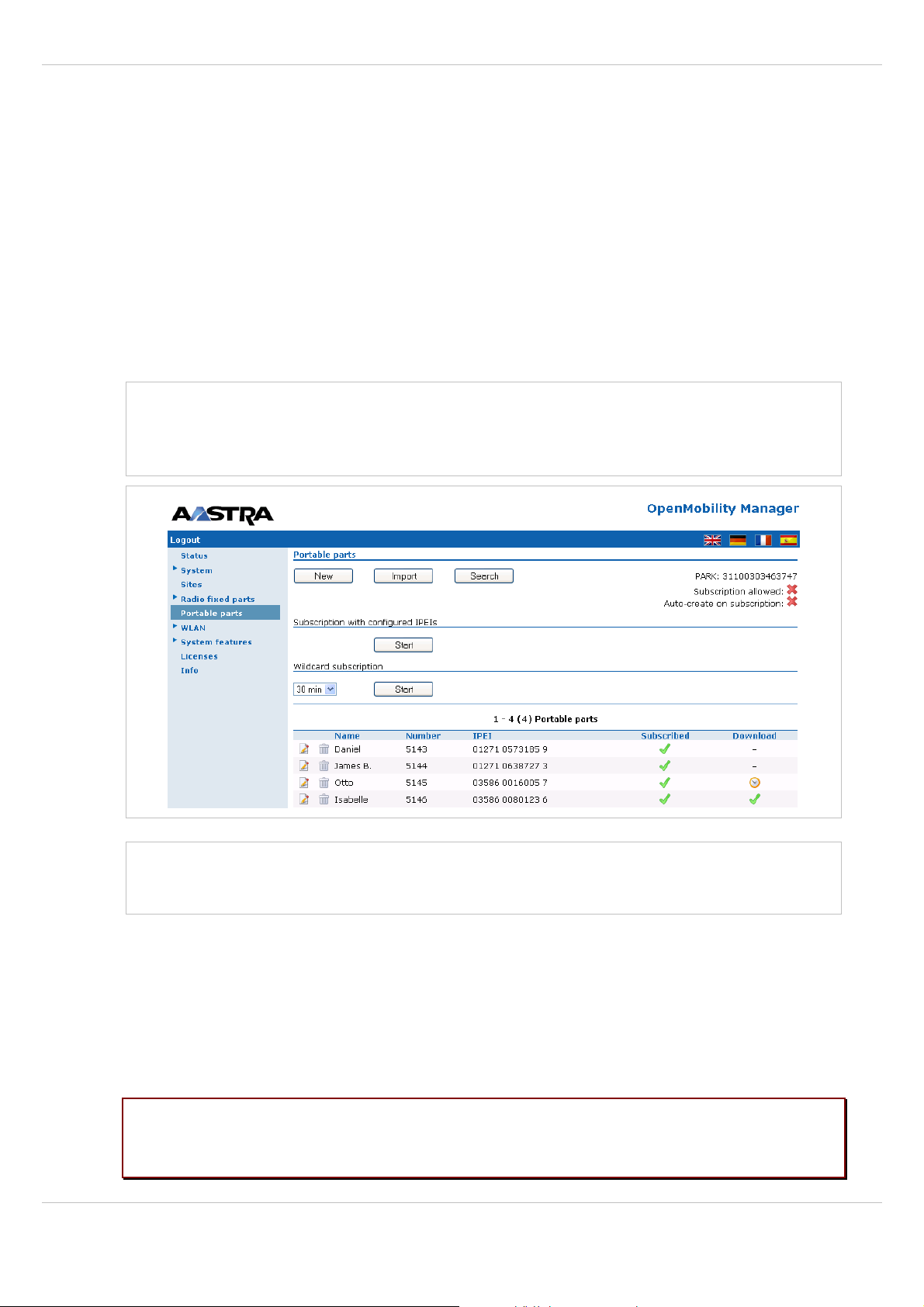Delete Isabelle using the trash icon
The width and height of the screenshot is (924, 1307).
click(324, 799)
